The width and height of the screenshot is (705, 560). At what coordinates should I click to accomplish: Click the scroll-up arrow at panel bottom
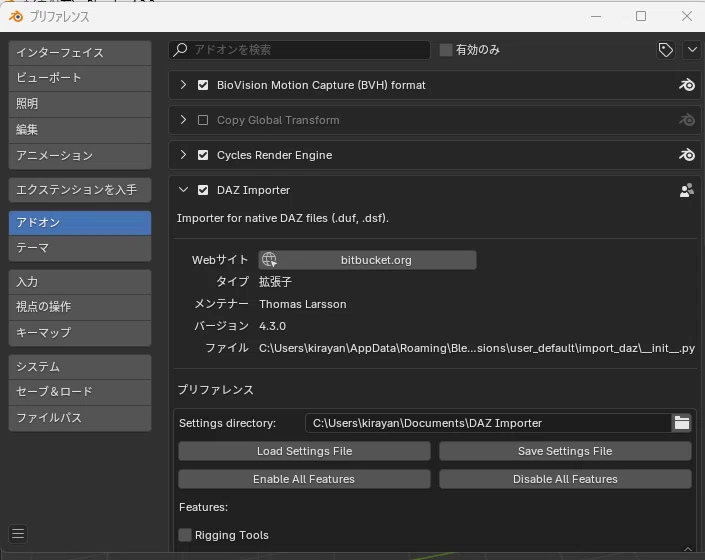pos(688,549)
